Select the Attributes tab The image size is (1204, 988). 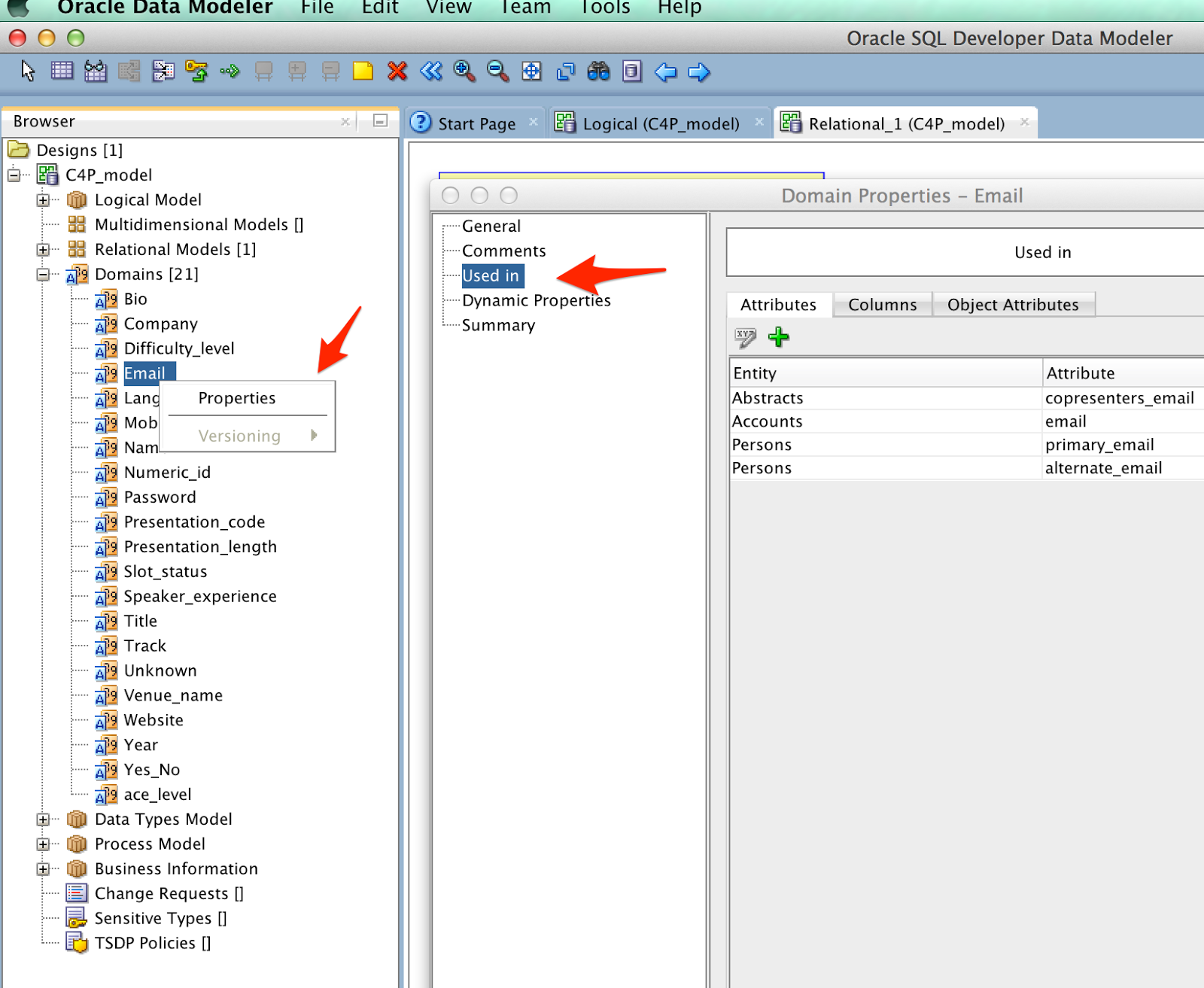coord(779,305)
